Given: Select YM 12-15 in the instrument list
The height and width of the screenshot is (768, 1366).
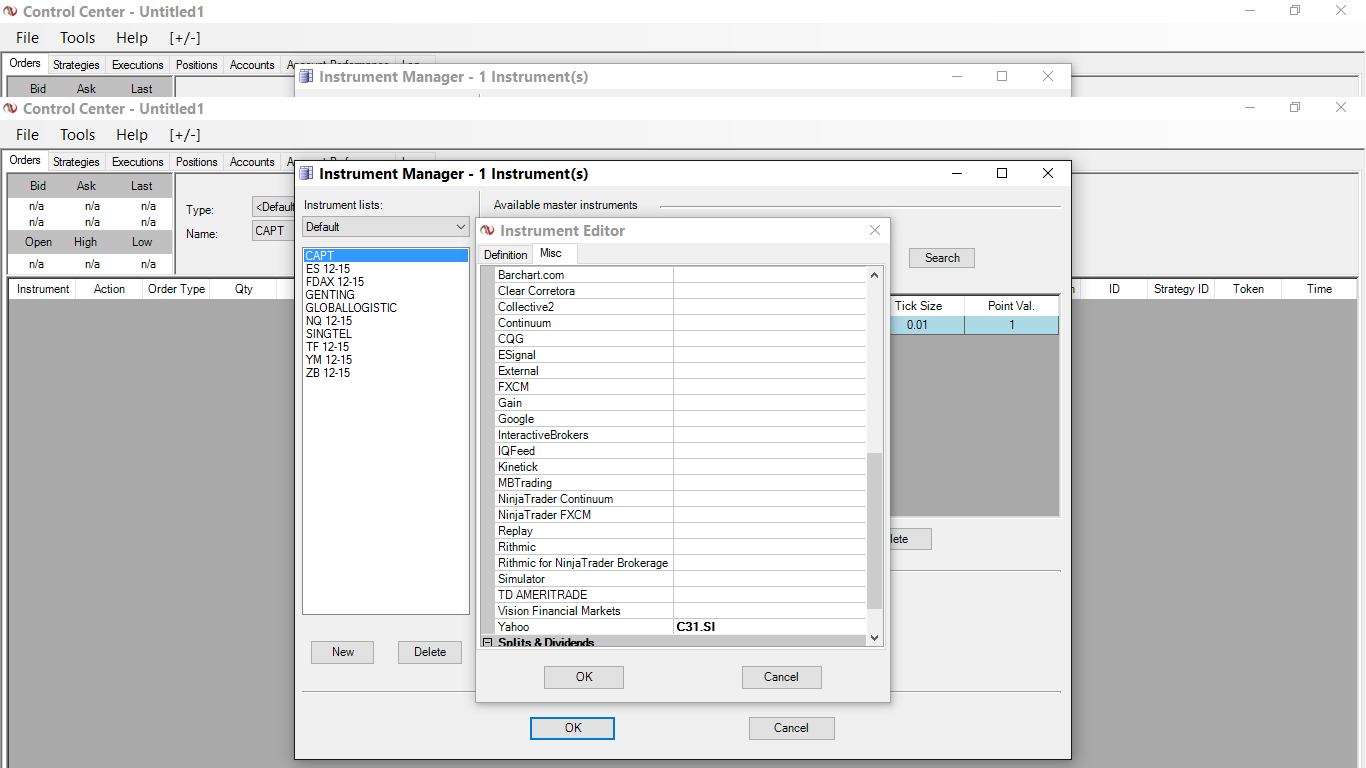Looking at the screenshot, I should tap(329, 360).
